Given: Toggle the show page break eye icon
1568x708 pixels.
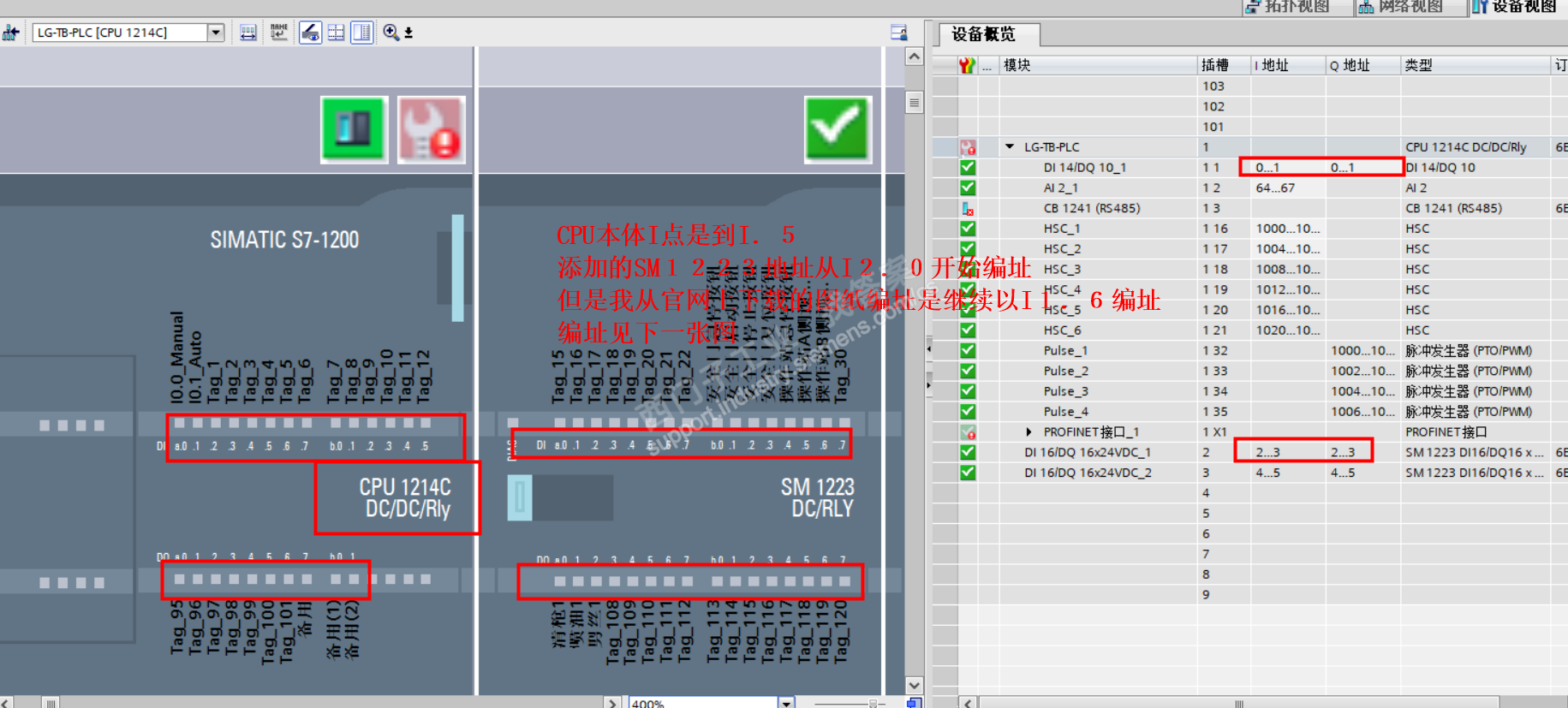Looking at the screenshot, I should click(310, 33).
